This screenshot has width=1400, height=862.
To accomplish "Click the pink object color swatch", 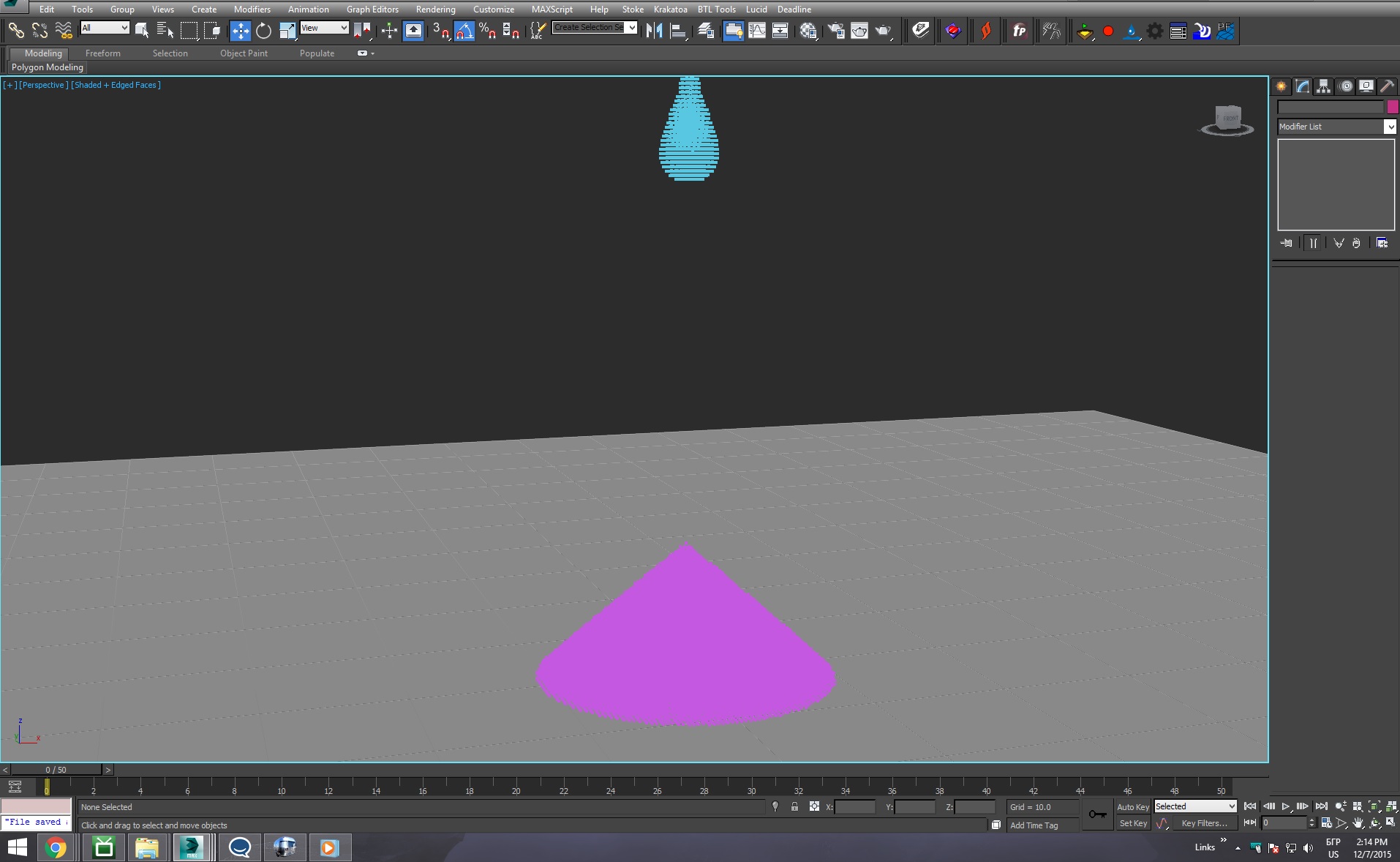I will 1392,107.
